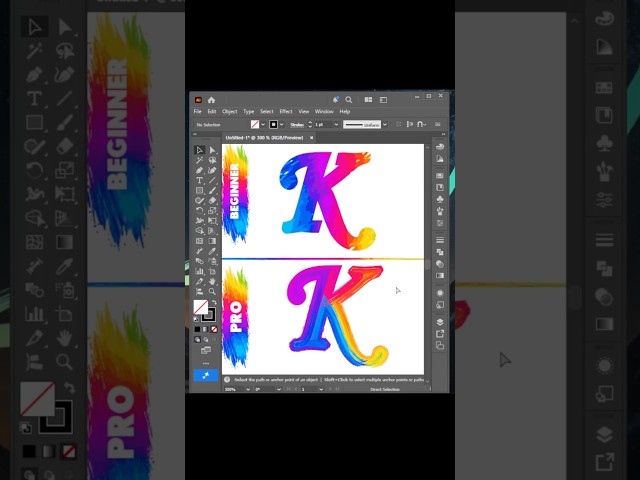Open the variable width profile dropdown

click(x=384, y=124)
